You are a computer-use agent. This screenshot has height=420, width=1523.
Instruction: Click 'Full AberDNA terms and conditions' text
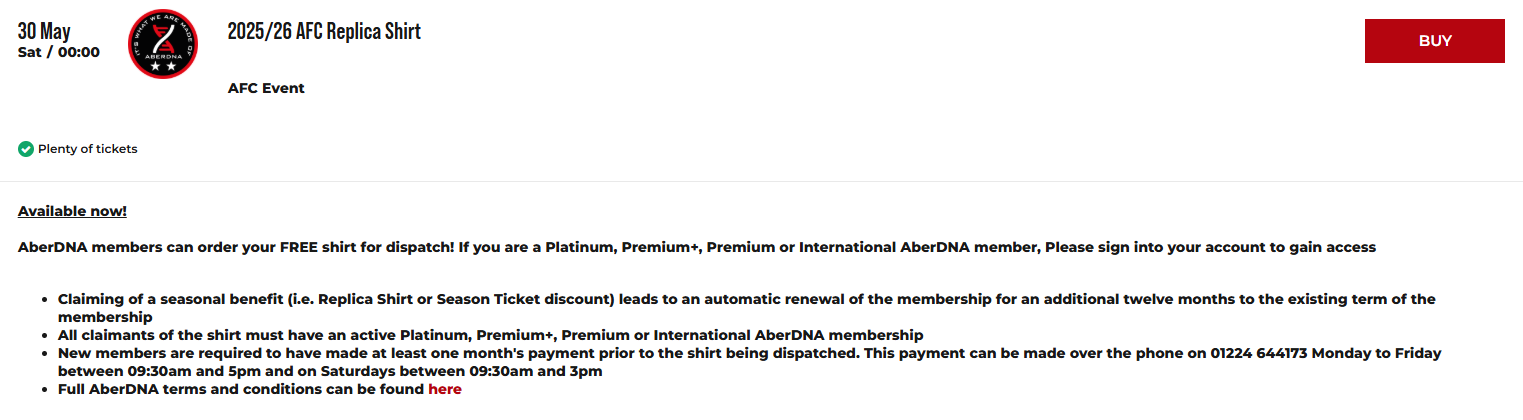241,389
